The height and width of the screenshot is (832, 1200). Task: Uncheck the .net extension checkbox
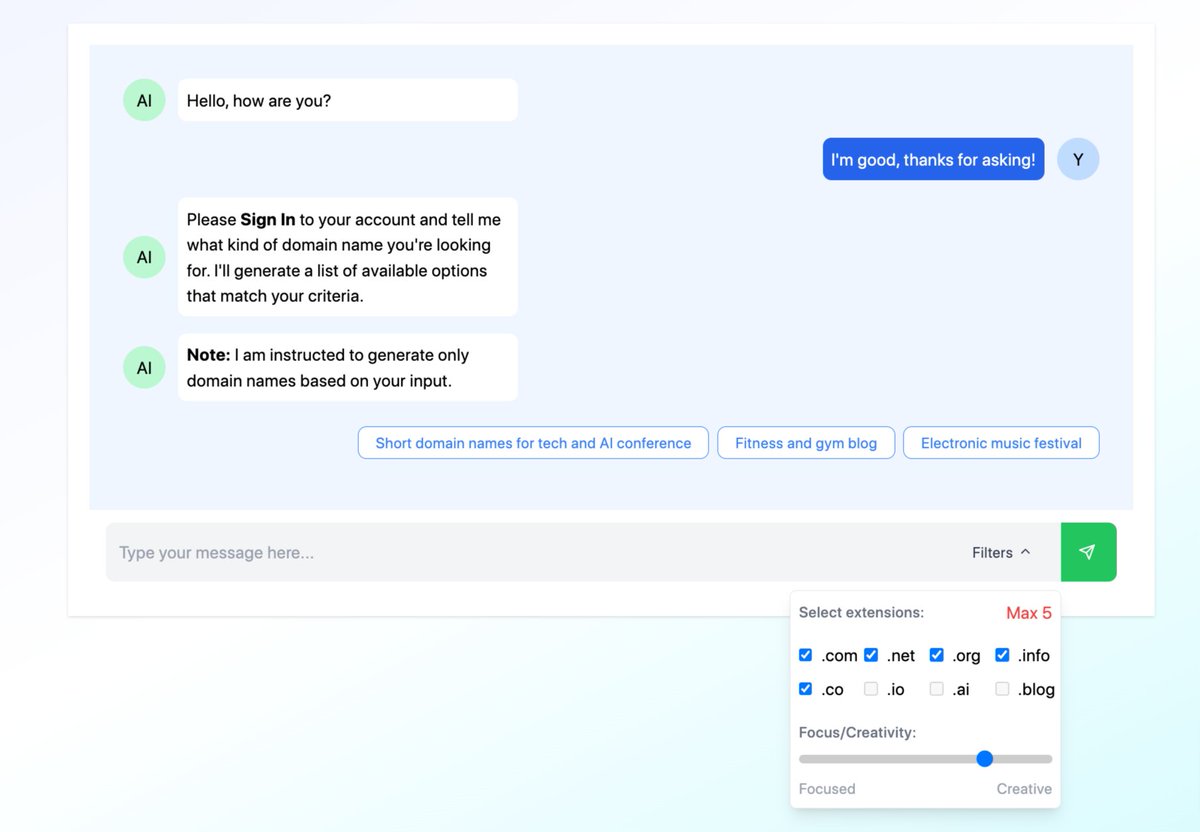(x=871, y=655)
